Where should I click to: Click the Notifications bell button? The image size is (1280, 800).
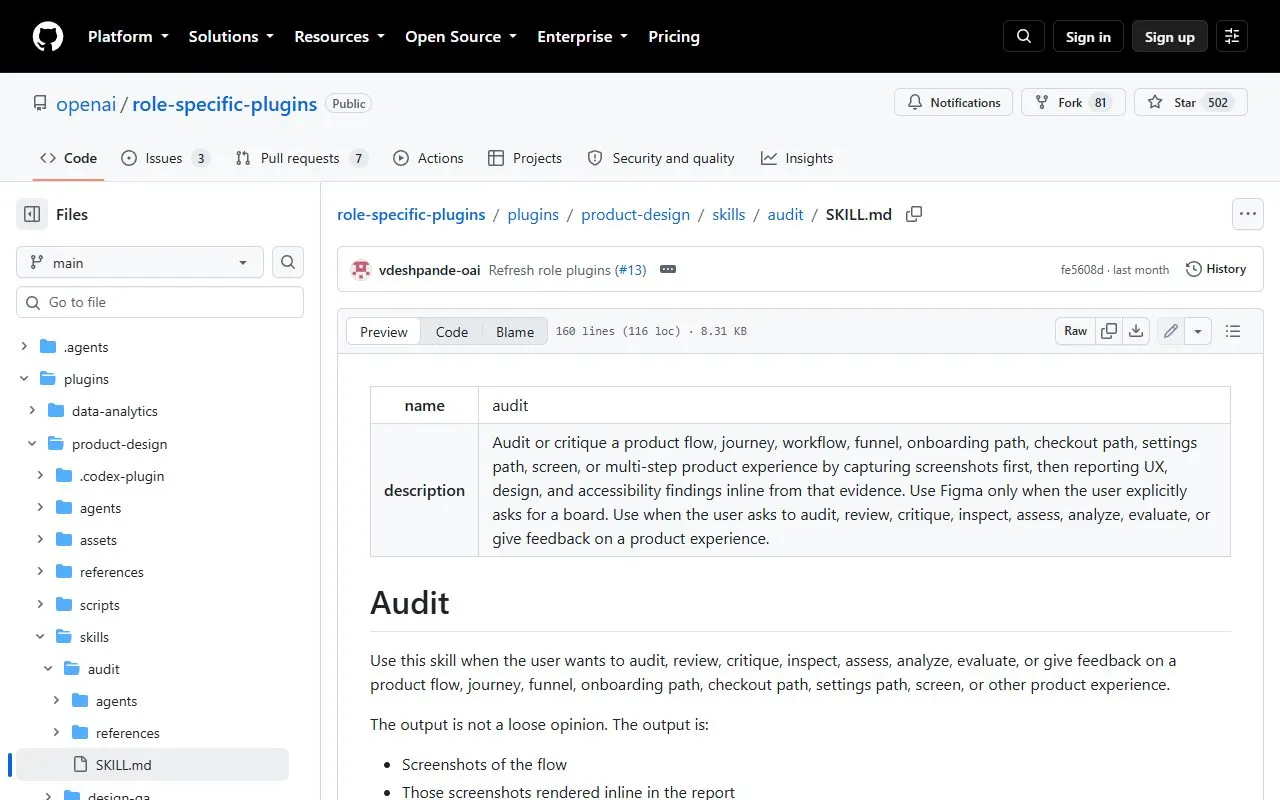pos(954,102)
